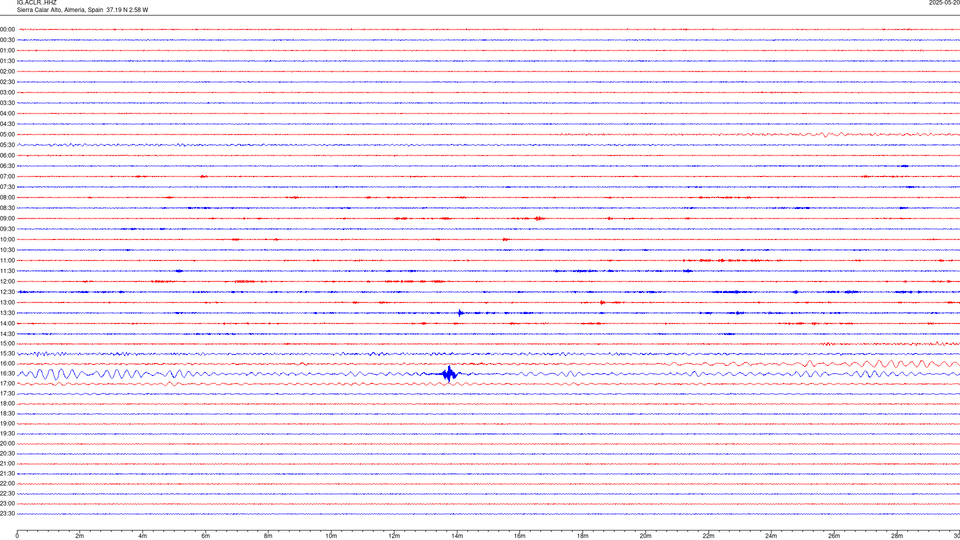The width and height of the screenshot is (960, 540).
Task: Select the 13:30 time label
Action: [7, 312]
